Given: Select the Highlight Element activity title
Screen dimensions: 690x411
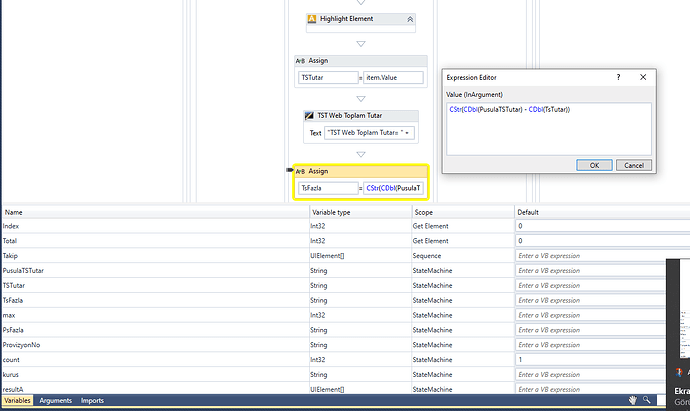Looking at the screenshot, I should click(x=346, y=19).
